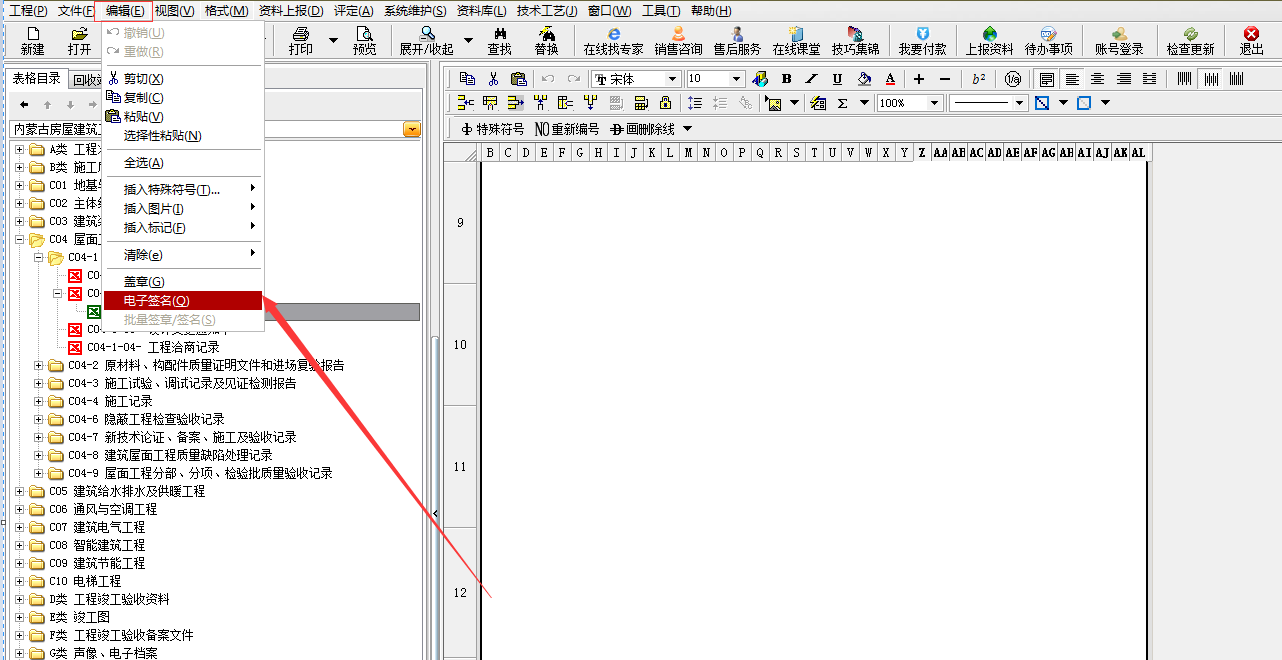1282x660 pixels.
Task: Click the 查找 (Find) binoculars icon
Action: pyautogui.click(x=499, y=40)
